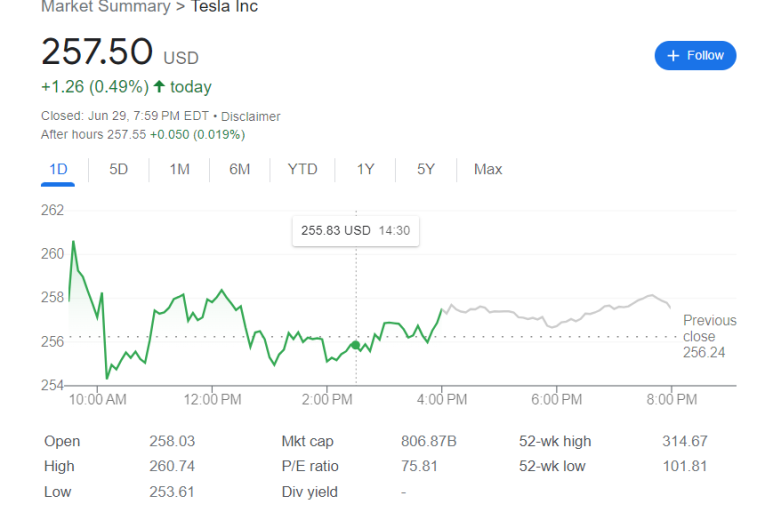Viewport: 773px width, 520px height.
Task: Click the 8:00 PM axis label
Action: [671, 399]
